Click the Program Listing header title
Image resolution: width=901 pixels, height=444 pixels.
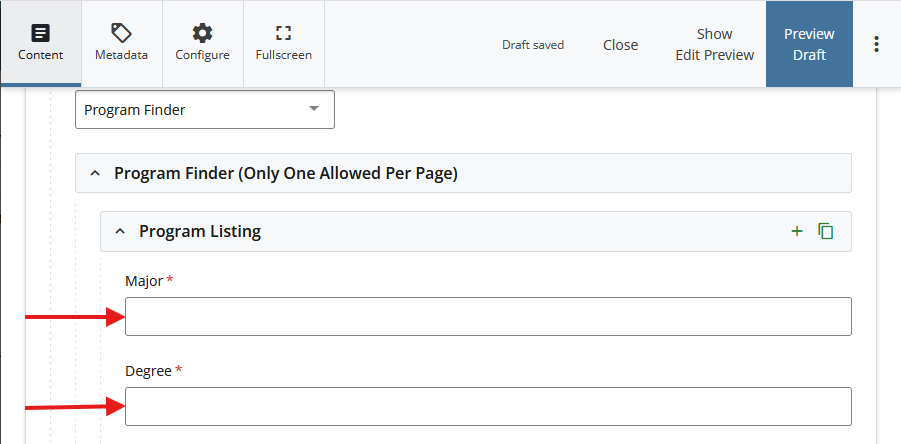pyautogui.click(x=200, y=231)
